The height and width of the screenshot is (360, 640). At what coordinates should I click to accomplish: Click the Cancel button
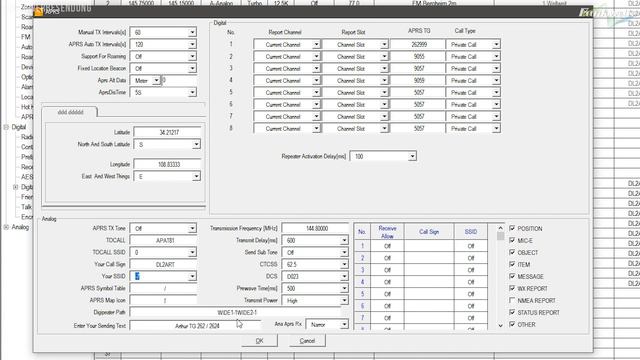pyautogui.click(x=307, y=341)
